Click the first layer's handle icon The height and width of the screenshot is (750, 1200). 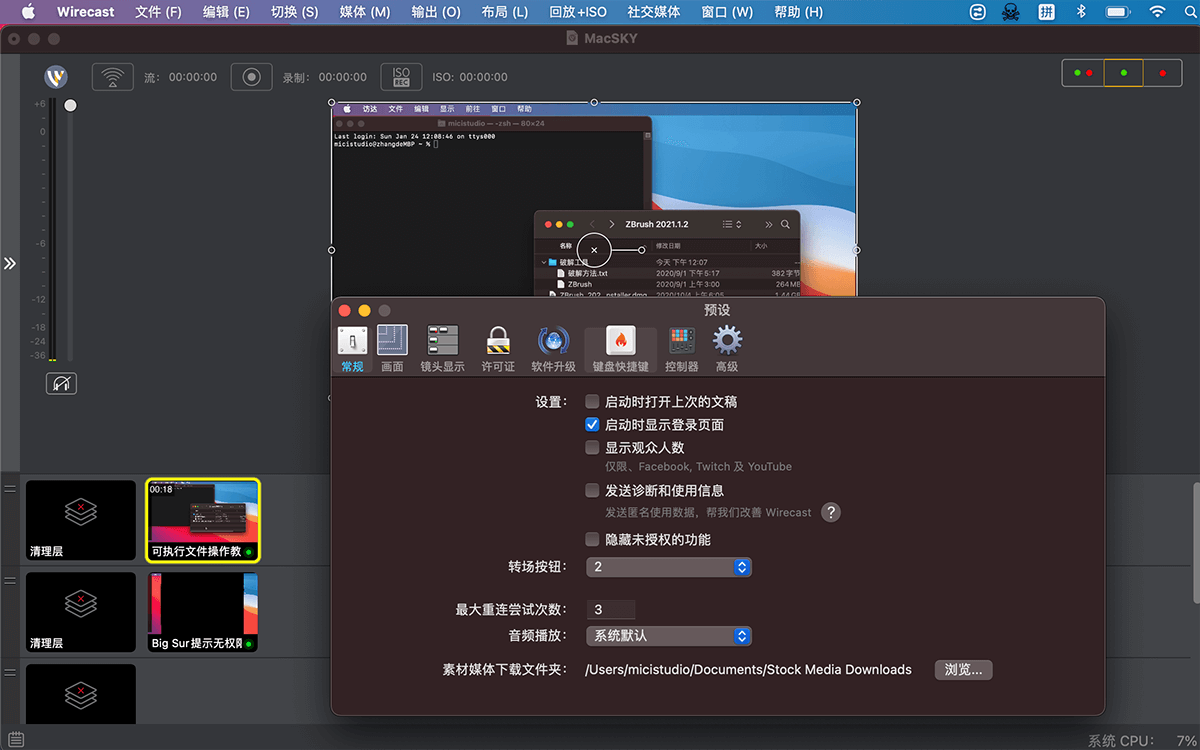pos(10,488)
